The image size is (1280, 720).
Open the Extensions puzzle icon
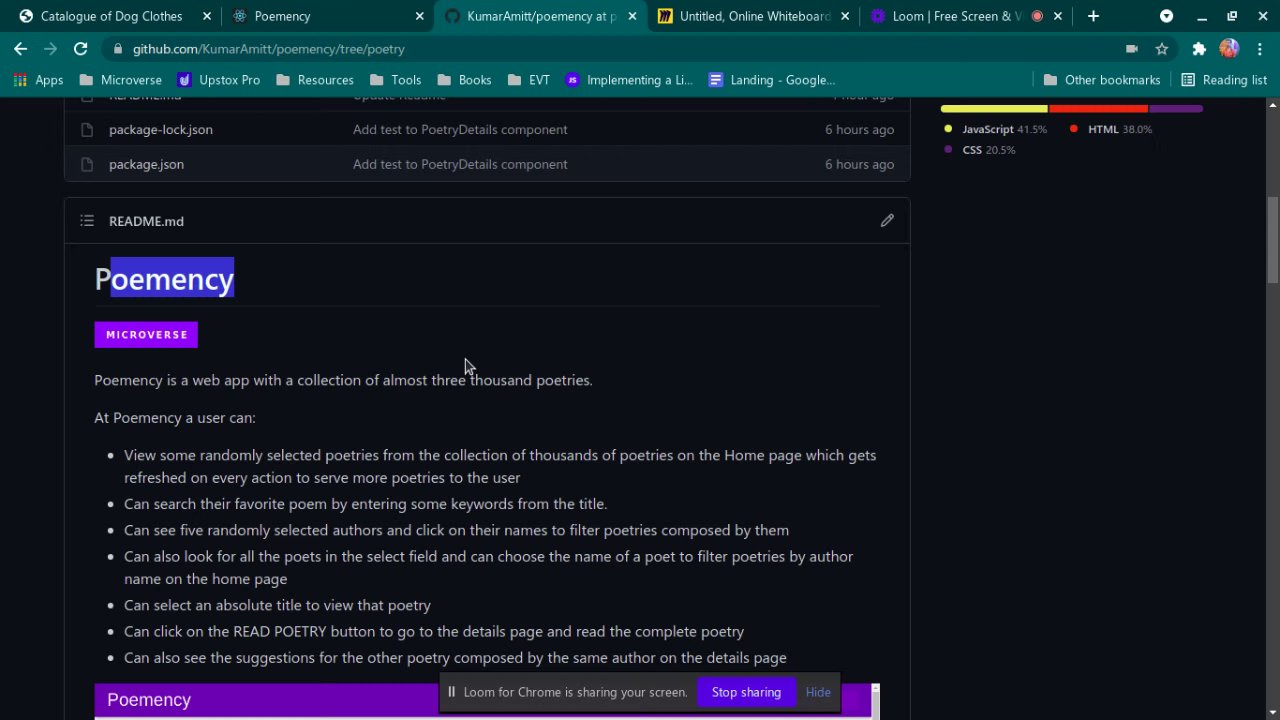pyautogui.click(x=1199, y=48)
